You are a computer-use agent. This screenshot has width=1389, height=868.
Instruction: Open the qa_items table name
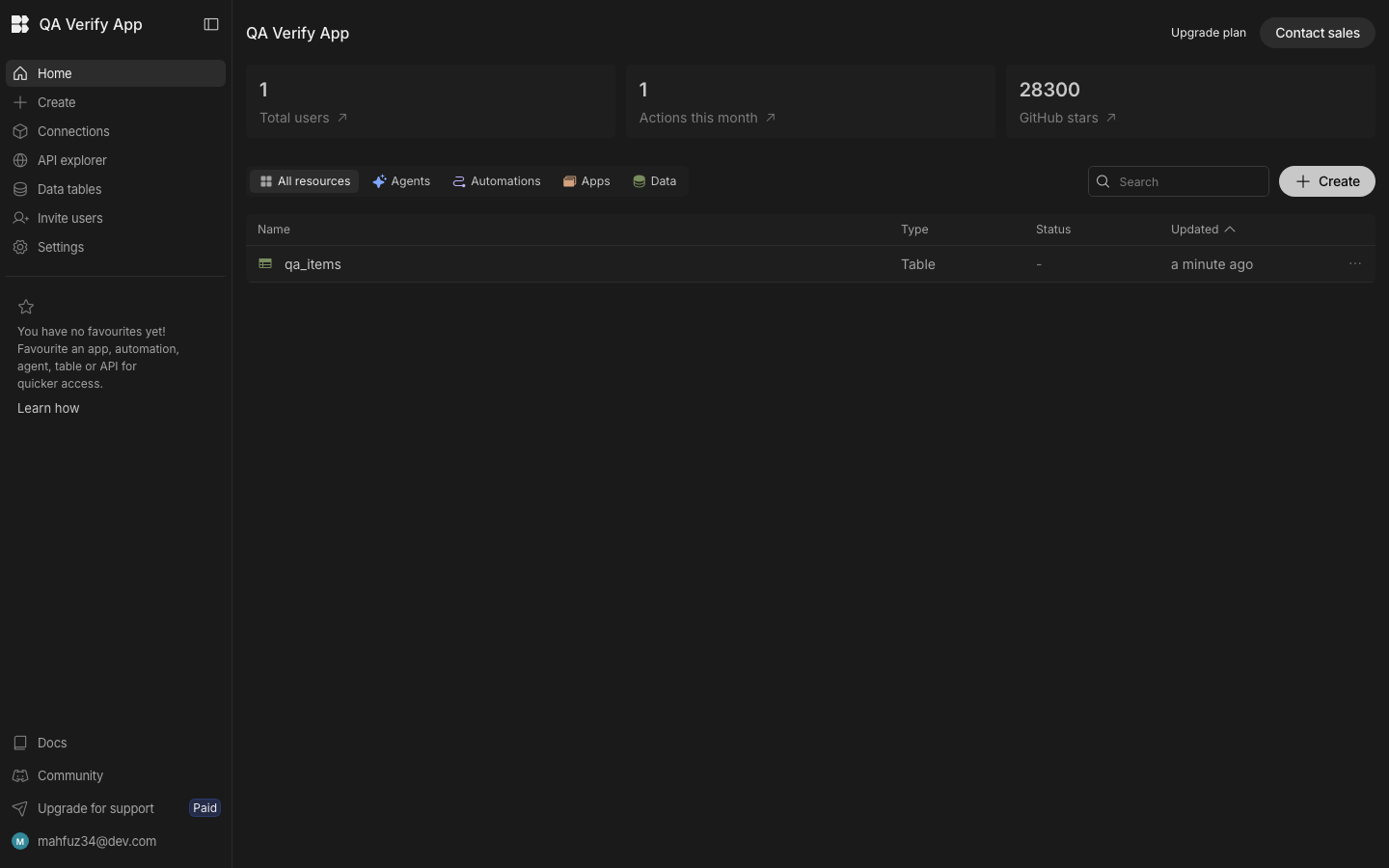click(313, 264)
